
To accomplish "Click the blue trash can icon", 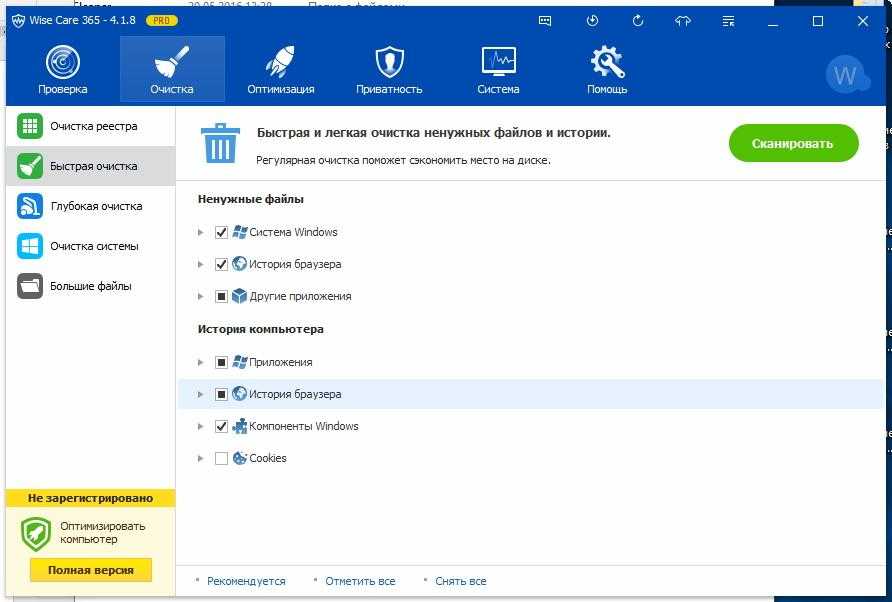I will [220, 143].
